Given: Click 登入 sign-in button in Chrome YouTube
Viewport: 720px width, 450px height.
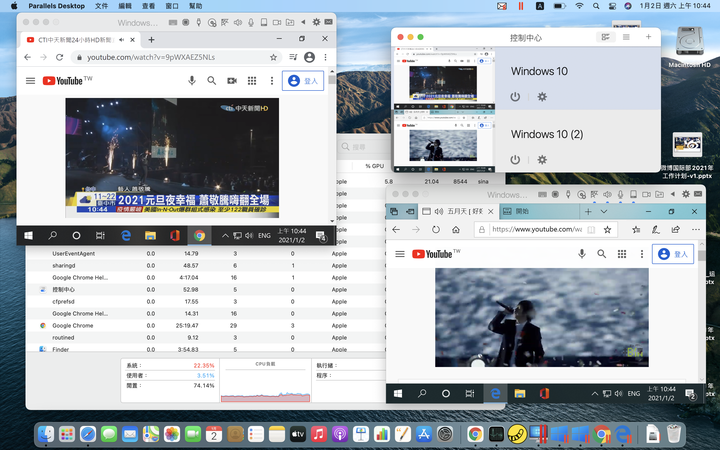Looking at the screenshot, I should [x=303, y=81].
